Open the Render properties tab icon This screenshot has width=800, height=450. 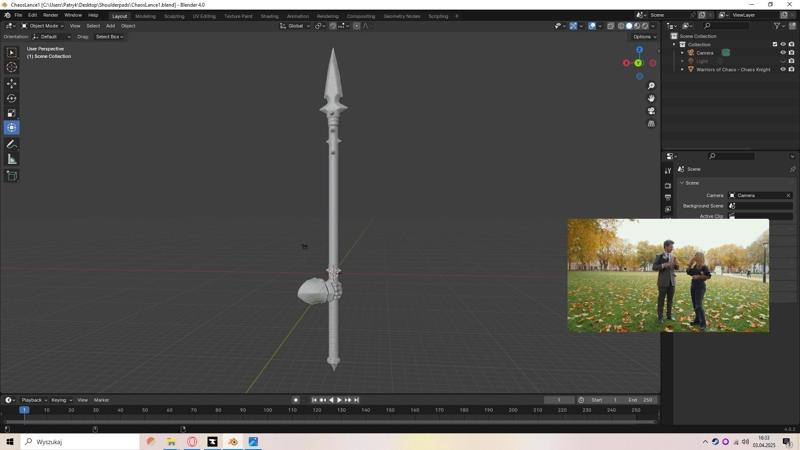coord(668,186)
